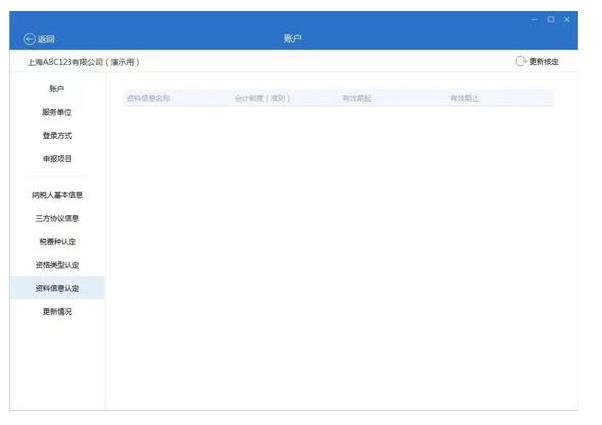Image resolution: width=602 pixels, height=425 pixels.
Task: Select 服务单位 in the sidebar
Action: [57, 112]
